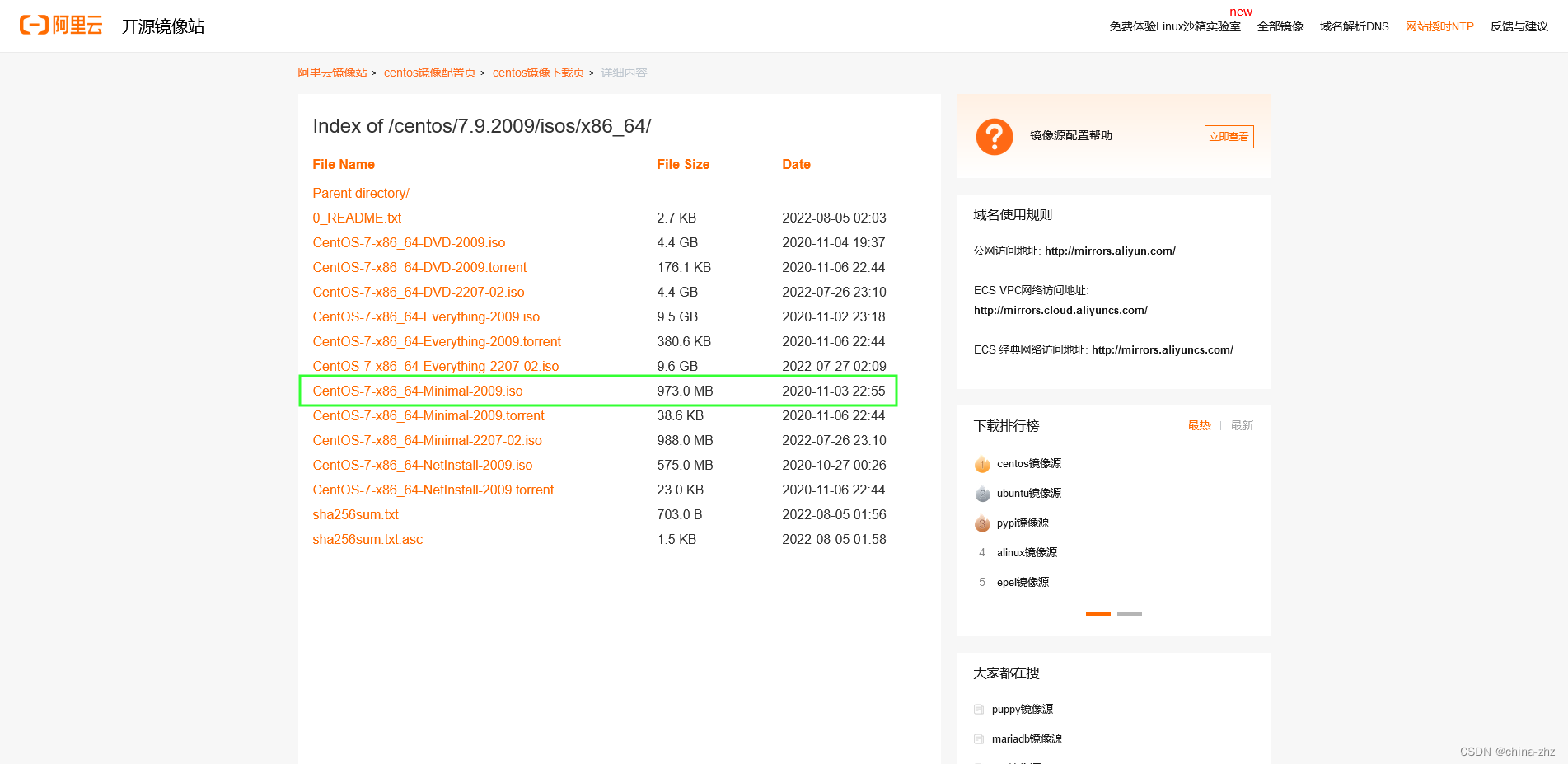
Task: Download CentOS-7-x86_64-NetInstall-2009.iso
Action: click(x=423, y=465)
